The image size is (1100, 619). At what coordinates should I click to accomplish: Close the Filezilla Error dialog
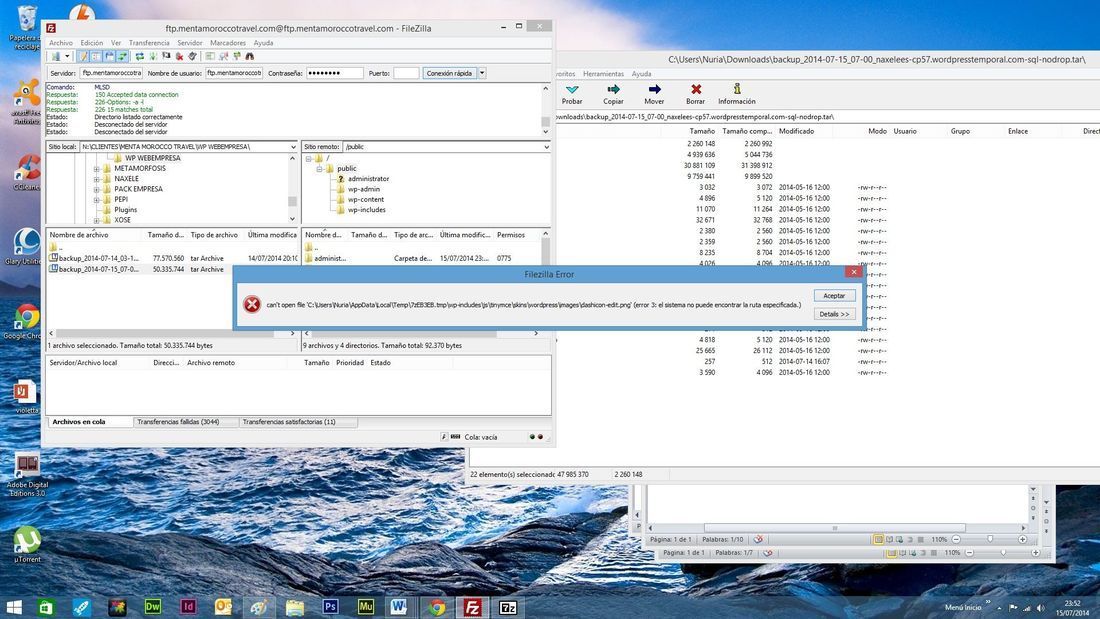853,272
